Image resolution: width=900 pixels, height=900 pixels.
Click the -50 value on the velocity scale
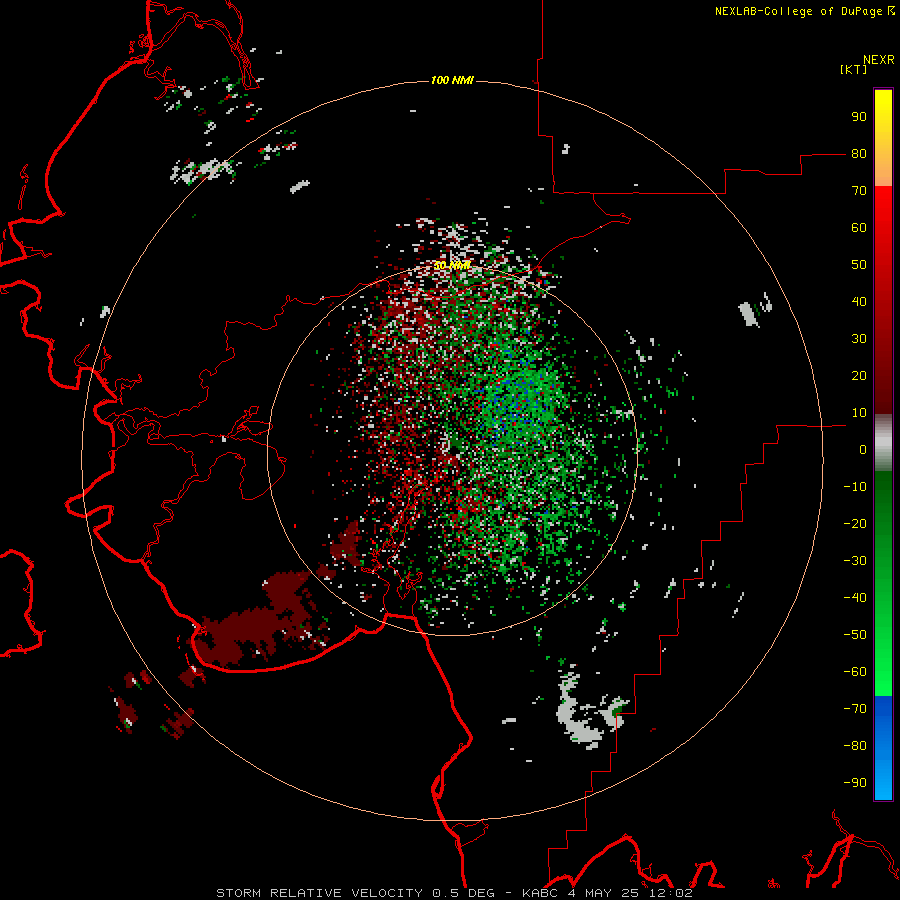click(x=855, y=635)
